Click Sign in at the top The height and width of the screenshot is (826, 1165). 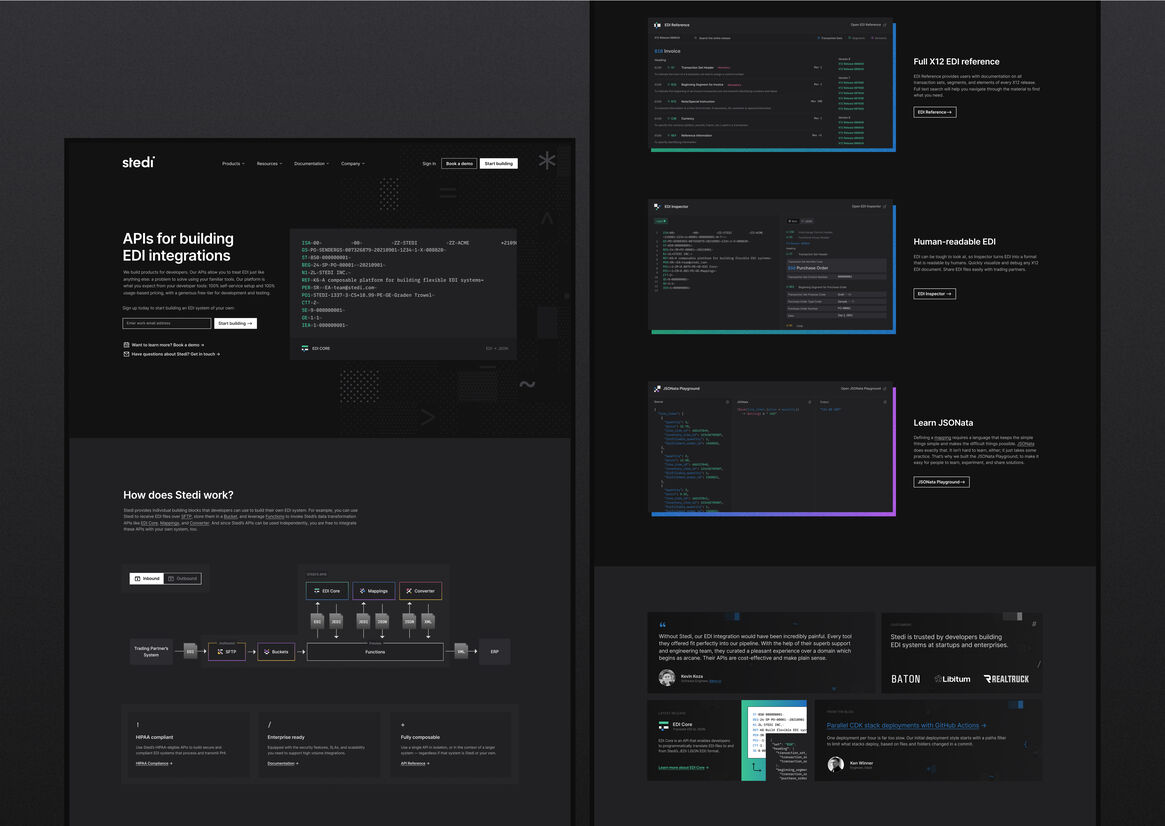tap(428, 164)
